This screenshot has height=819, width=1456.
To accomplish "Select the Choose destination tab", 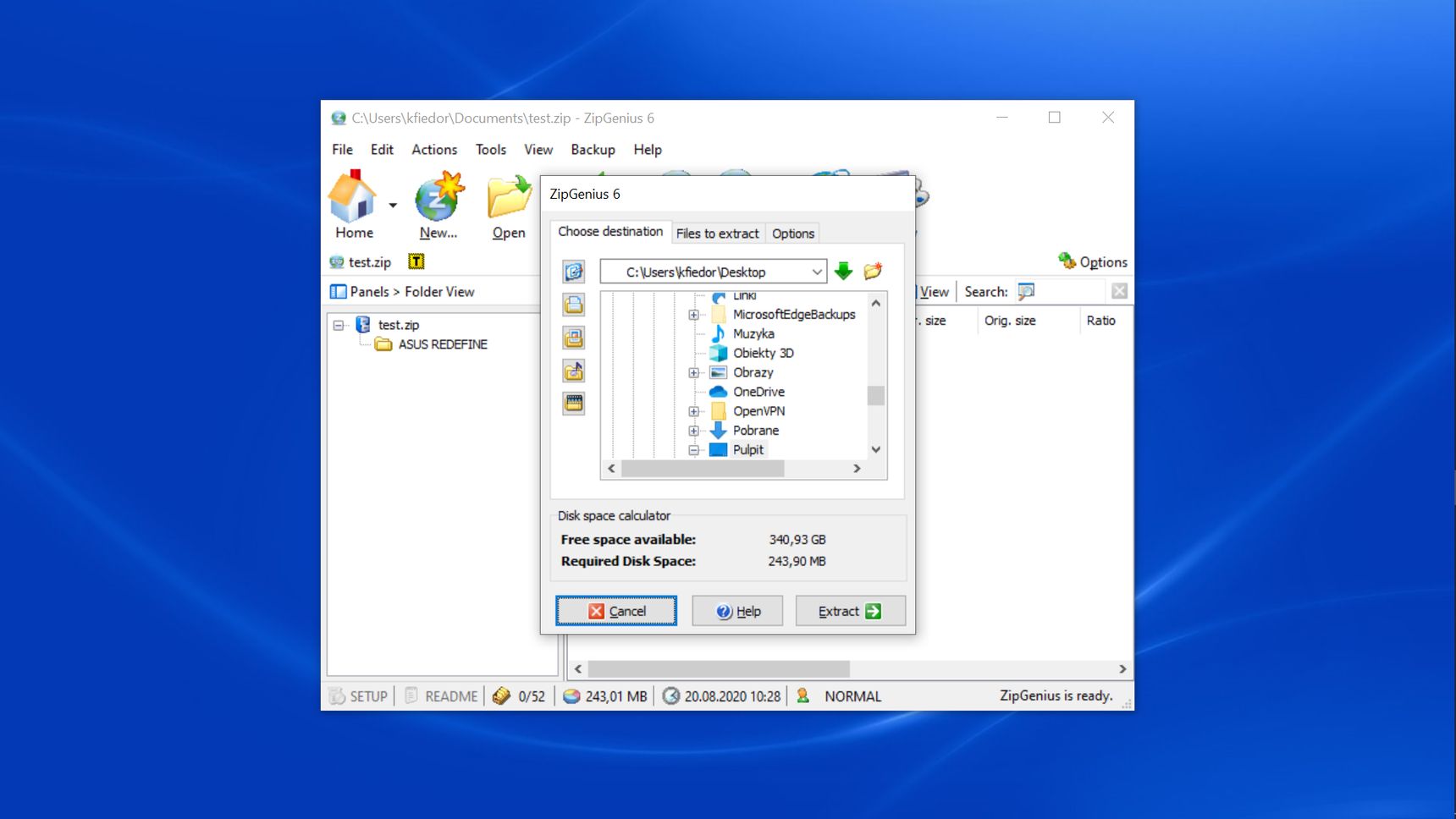I will 610,232.
